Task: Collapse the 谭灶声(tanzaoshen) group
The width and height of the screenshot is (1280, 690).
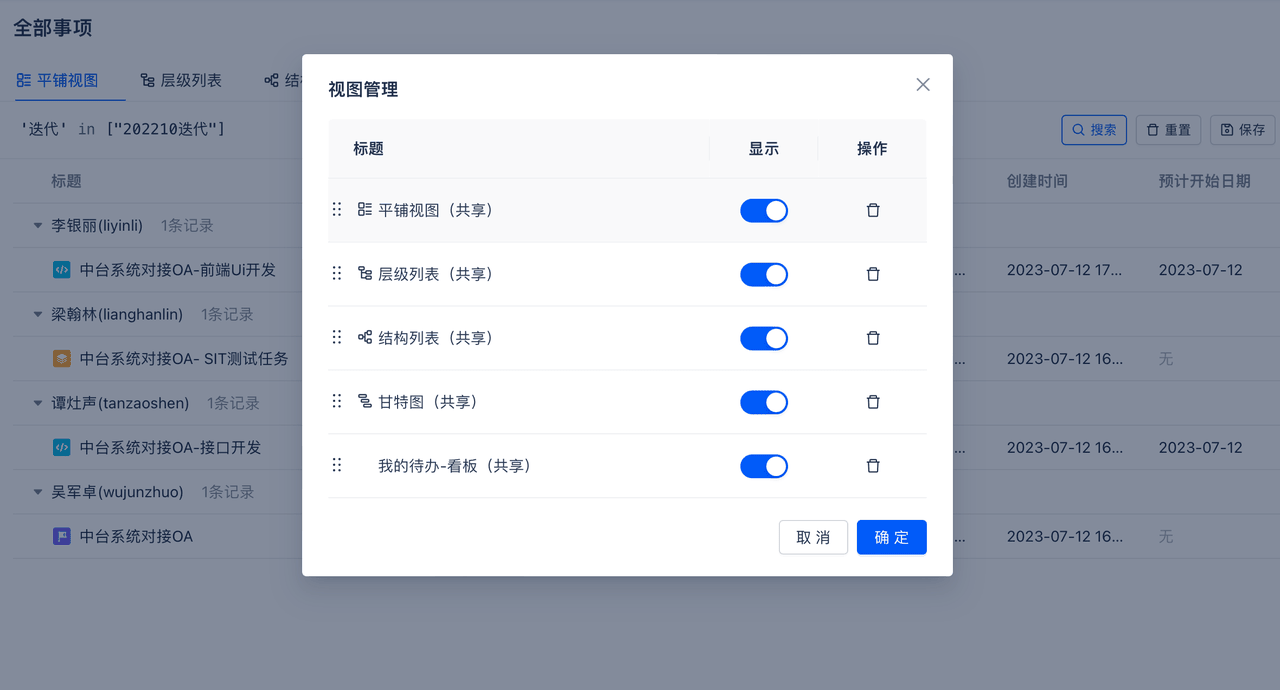Action: [x=38, y=404]
